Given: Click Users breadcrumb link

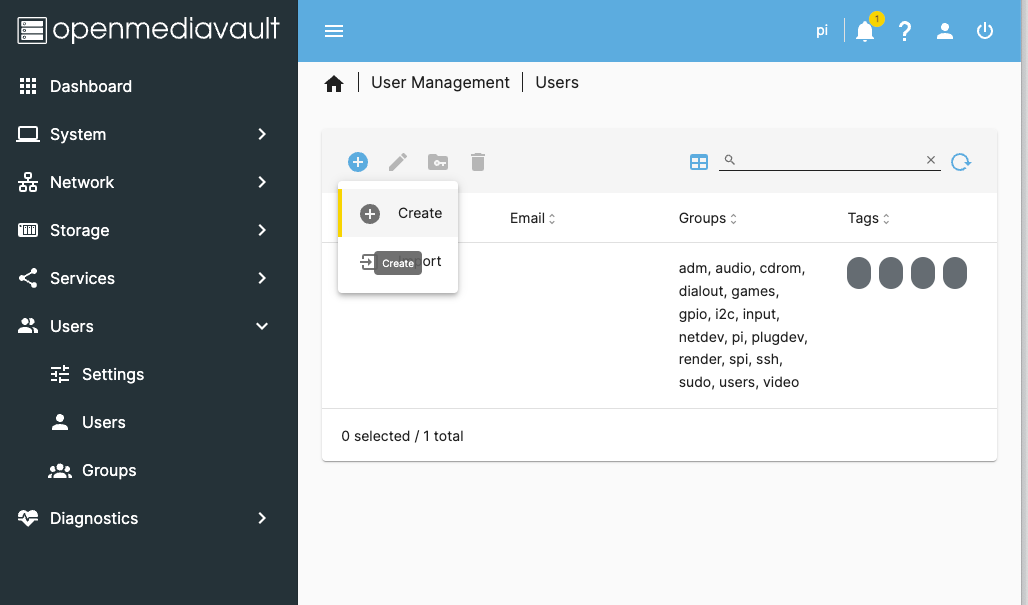Looking at the screenshot, I should tap(557, 83).
